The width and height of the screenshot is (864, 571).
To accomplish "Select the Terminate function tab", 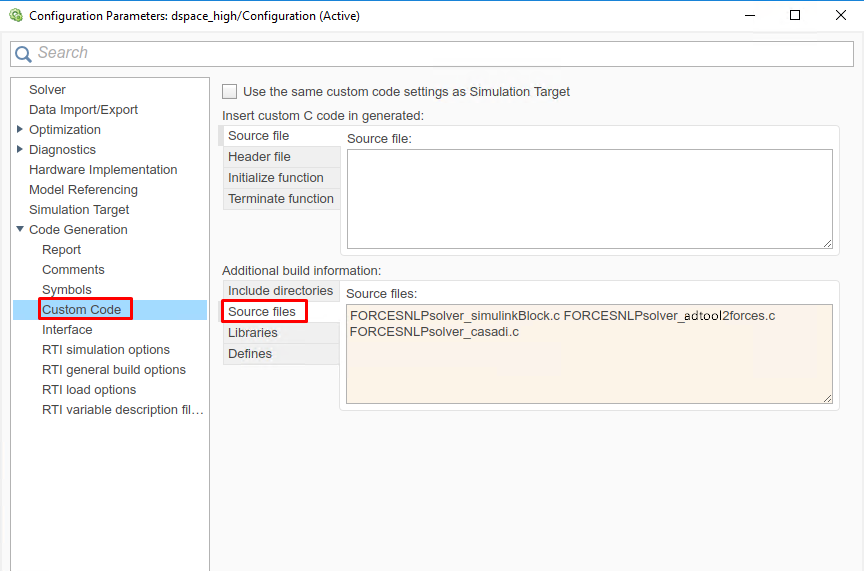I will 280,199.
